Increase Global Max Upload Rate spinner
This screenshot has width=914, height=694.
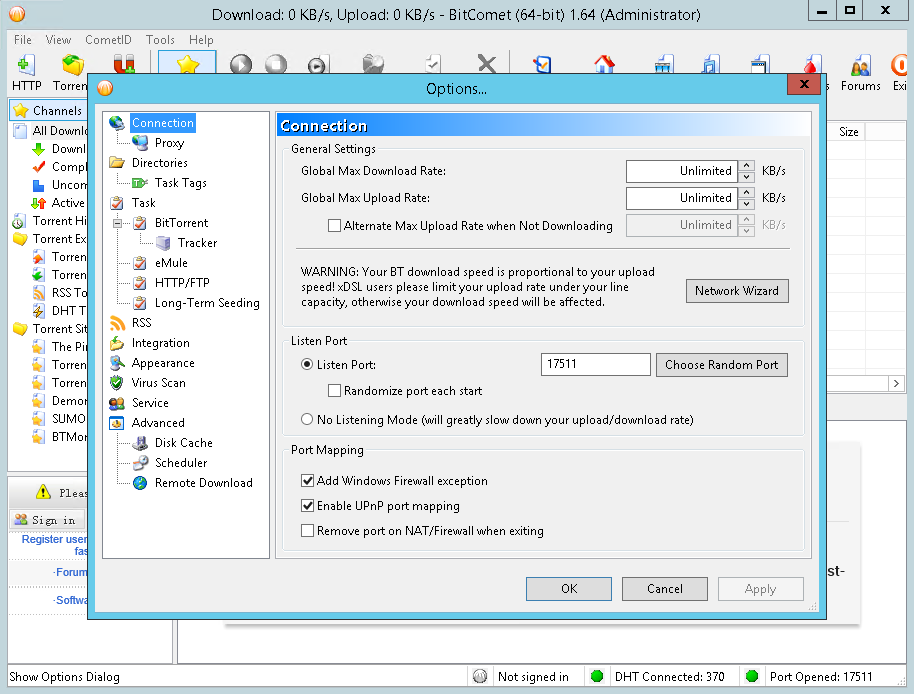click(747, 192)
